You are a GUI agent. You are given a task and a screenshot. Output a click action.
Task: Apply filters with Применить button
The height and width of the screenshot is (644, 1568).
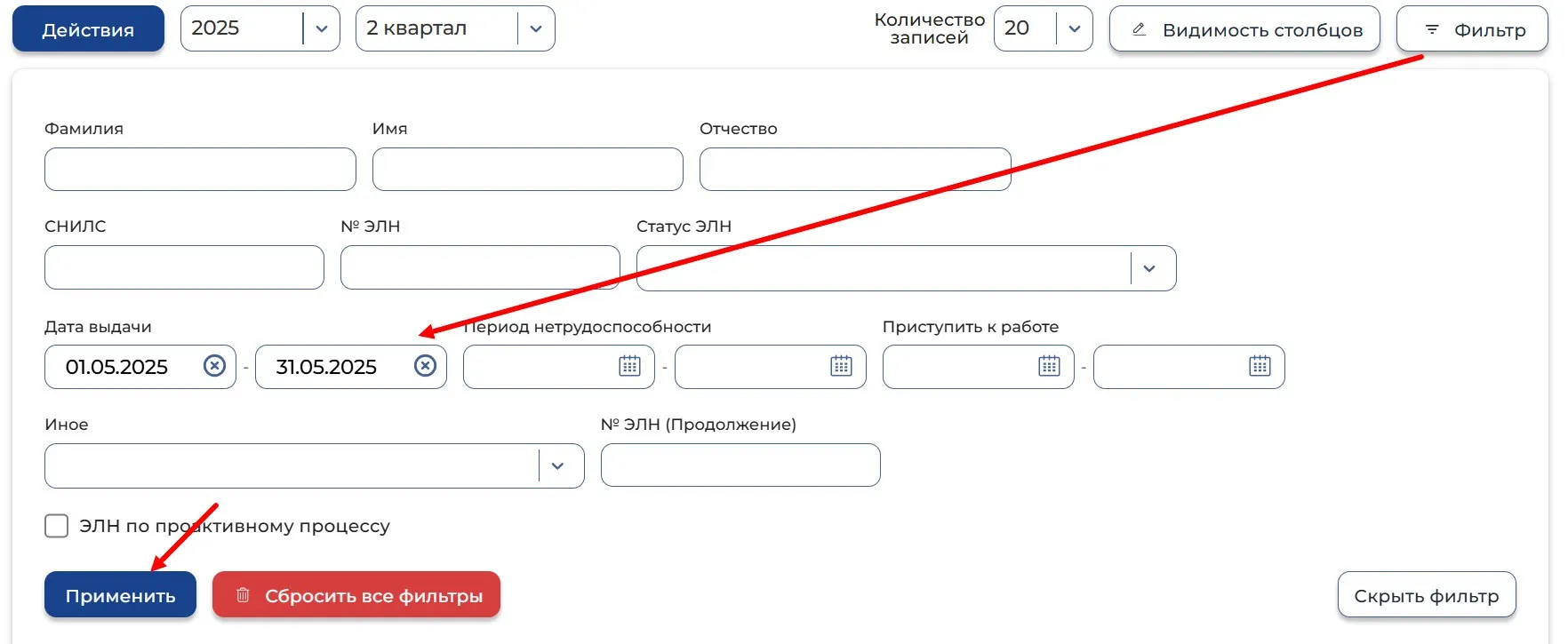(120, 595)
